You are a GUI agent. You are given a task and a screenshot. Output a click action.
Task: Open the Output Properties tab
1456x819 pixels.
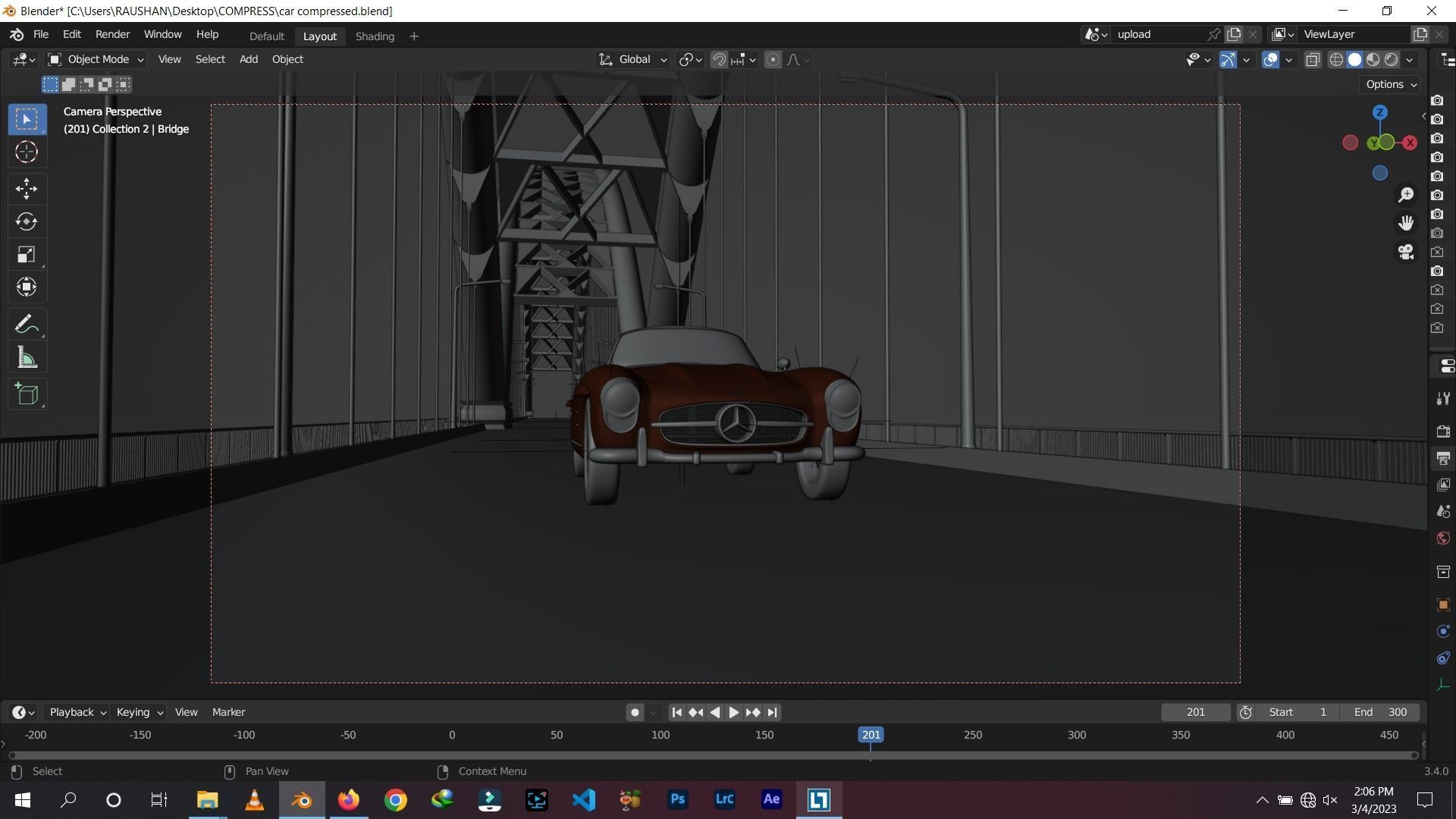click(1445, 457)
